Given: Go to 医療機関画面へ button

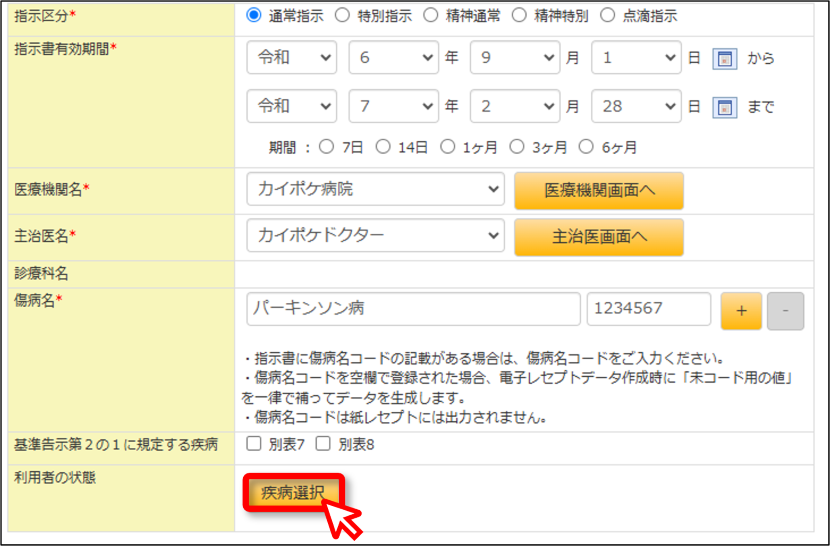Looking at the screenshot, I should 599,191.
